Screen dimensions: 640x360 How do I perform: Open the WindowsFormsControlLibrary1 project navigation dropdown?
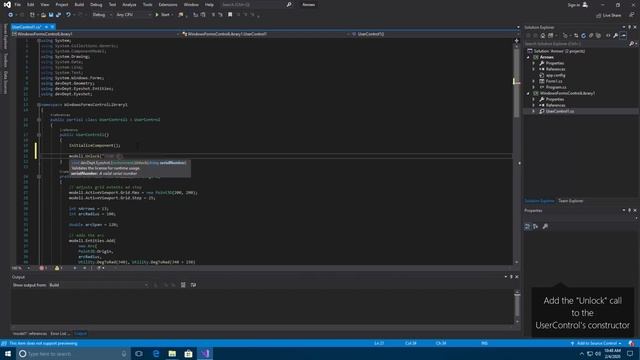96,34
